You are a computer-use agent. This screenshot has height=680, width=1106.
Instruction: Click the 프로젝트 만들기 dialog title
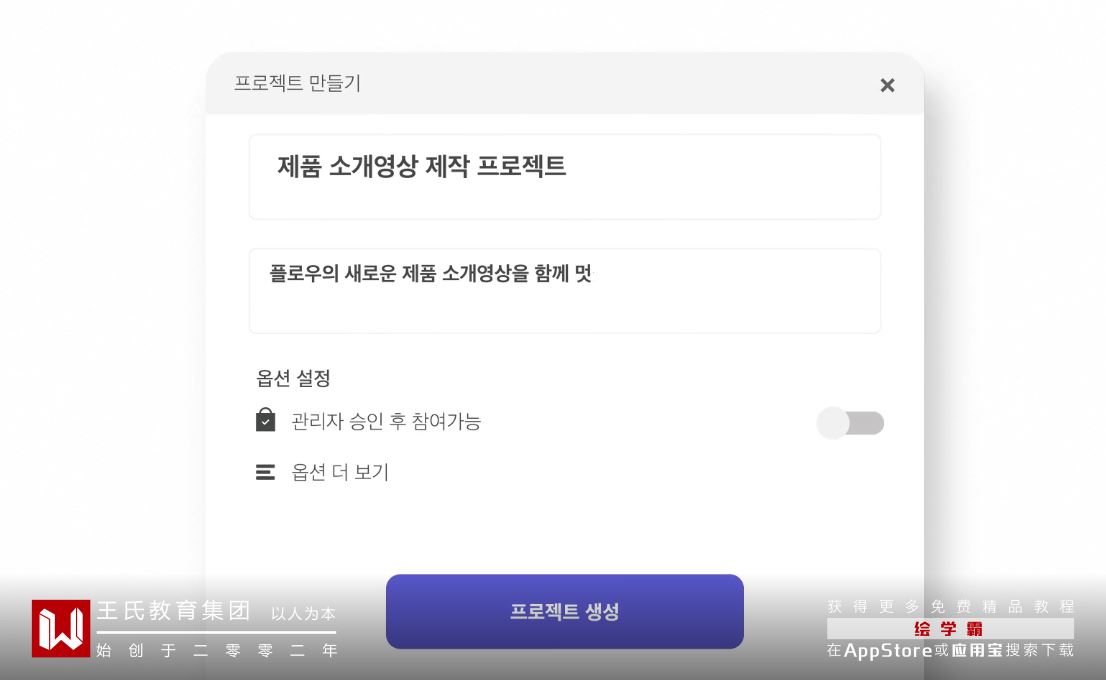[x=297, y=84]
